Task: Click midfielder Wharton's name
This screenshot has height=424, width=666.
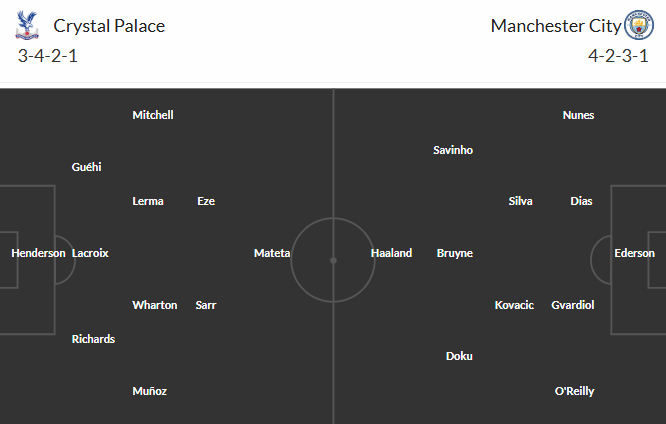Action: [x=155, y=305]
